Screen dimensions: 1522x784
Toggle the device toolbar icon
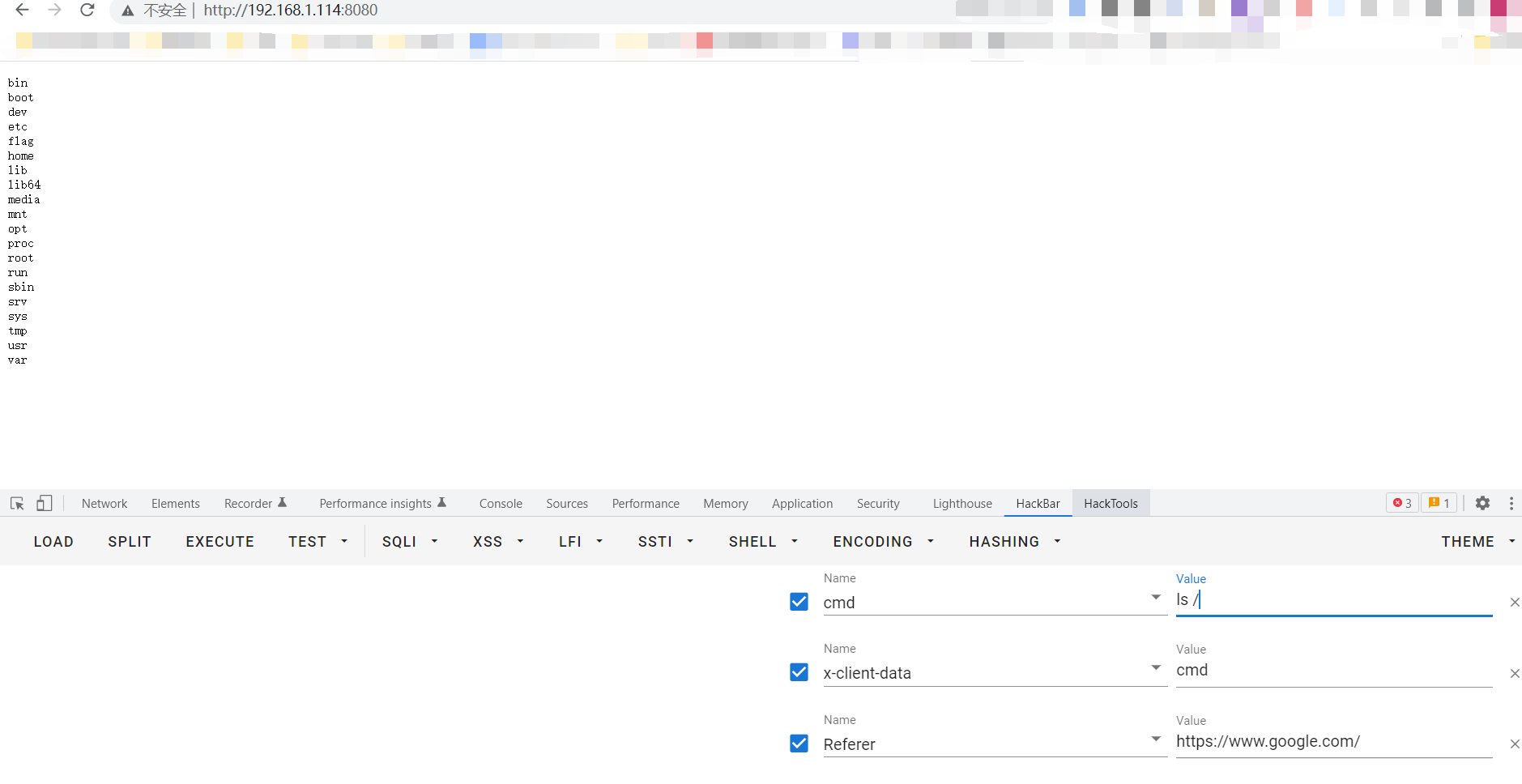(45, 503)
